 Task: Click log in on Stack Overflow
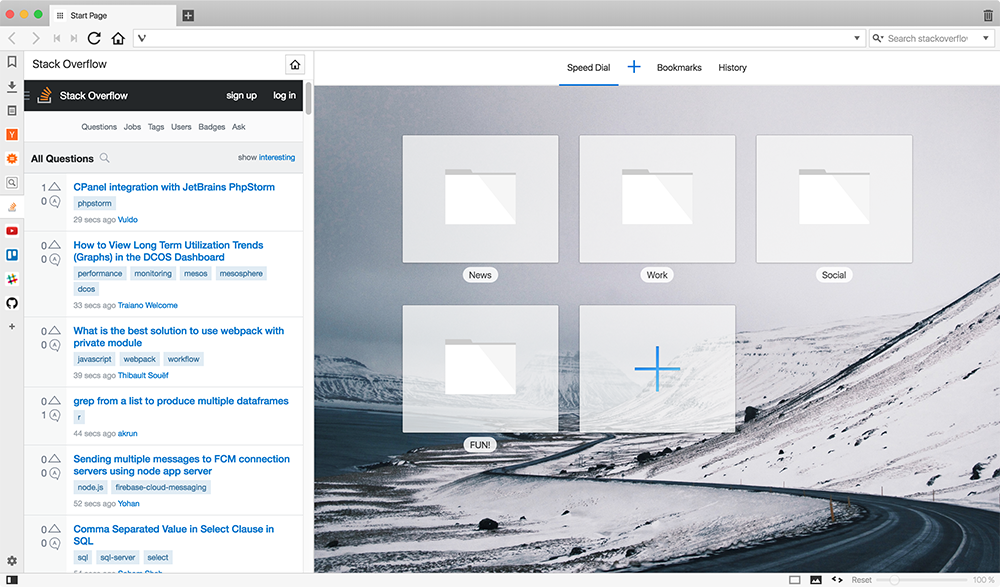(x=284, y=96)
